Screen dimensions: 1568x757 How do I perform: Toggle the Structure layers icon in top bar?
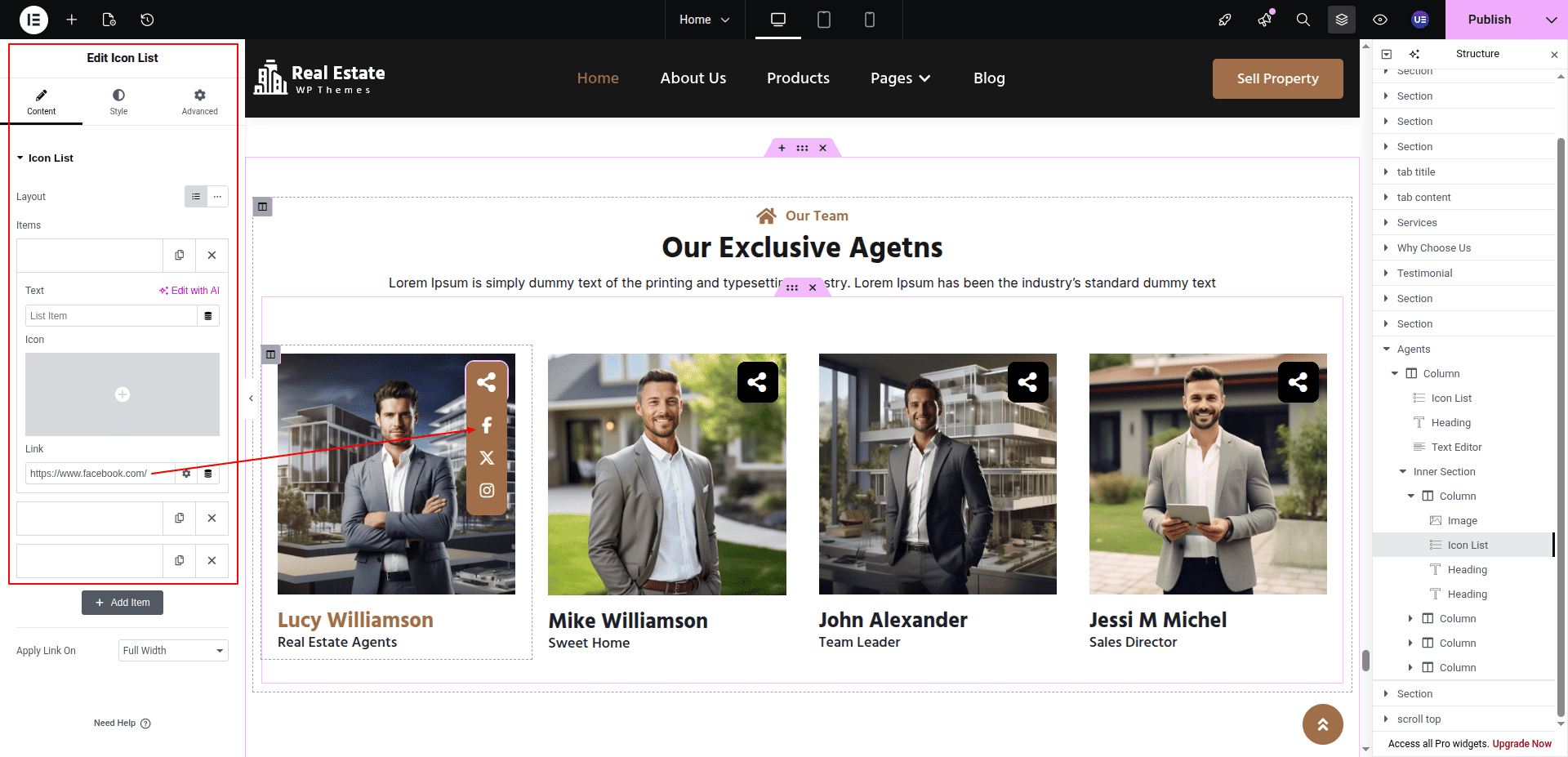1341,20
